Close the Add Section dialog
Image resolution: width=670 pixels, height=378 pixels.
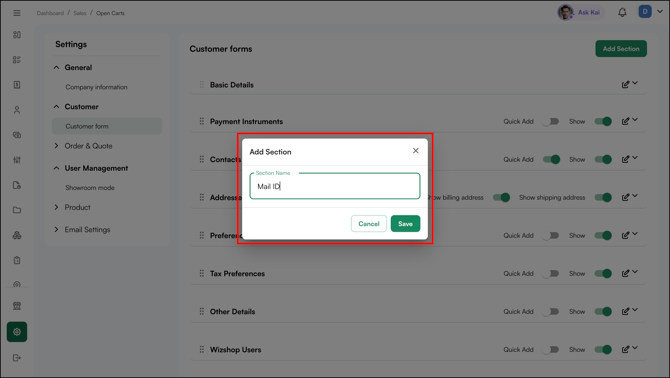click(415, 150)
